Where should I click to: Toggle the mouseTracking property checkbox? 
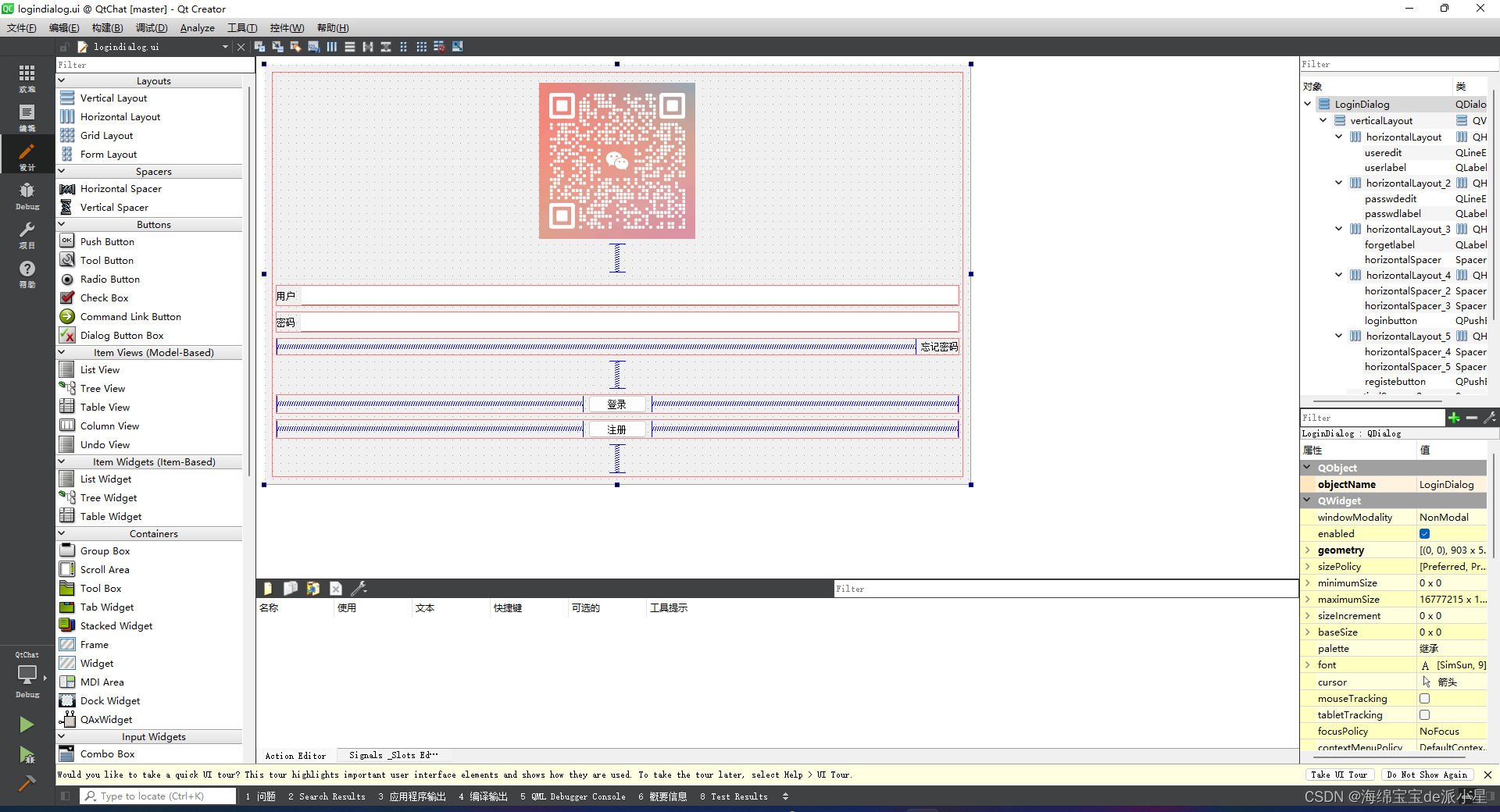pyautogui.click(x=1424, y=699)
